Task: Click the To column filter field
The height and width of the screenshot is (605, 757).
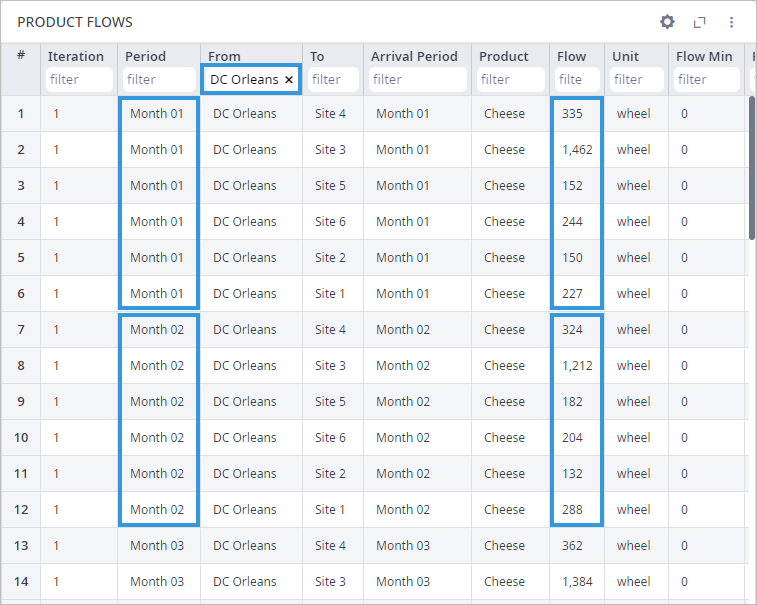Action: [333, 79]
